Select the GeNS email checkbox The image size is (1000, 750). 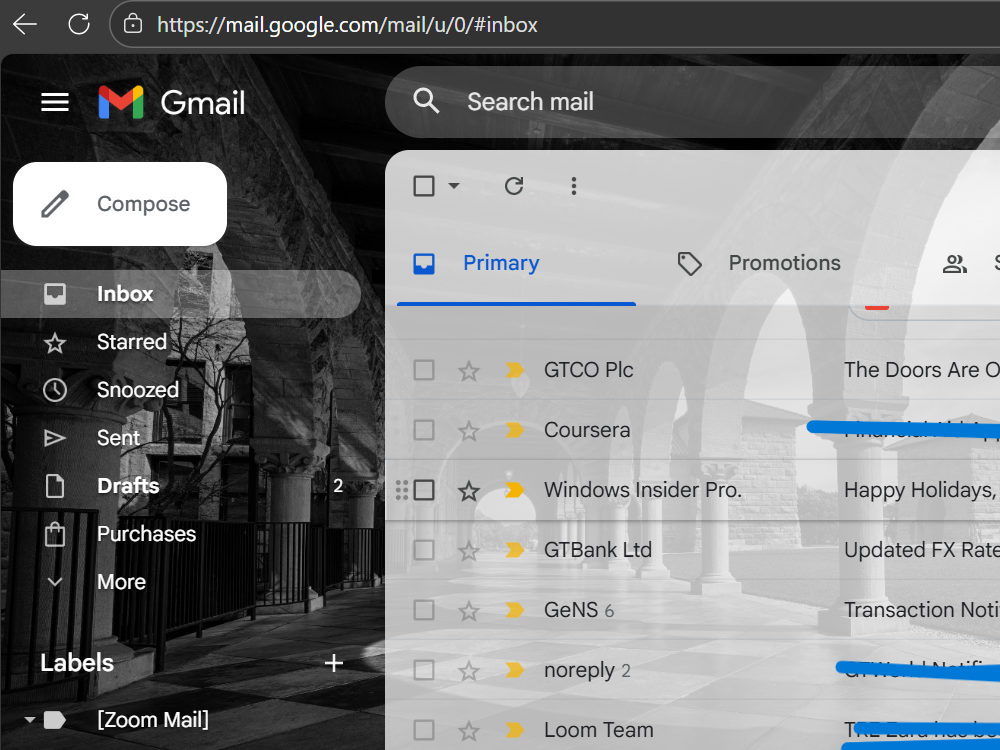point(424,610)
